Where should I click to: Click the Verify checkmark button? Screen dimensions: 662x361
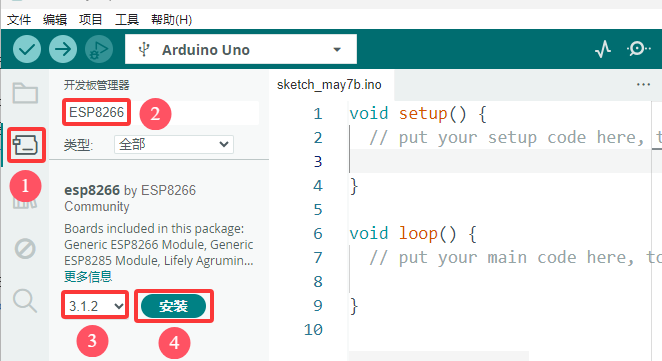coord(27,49)
